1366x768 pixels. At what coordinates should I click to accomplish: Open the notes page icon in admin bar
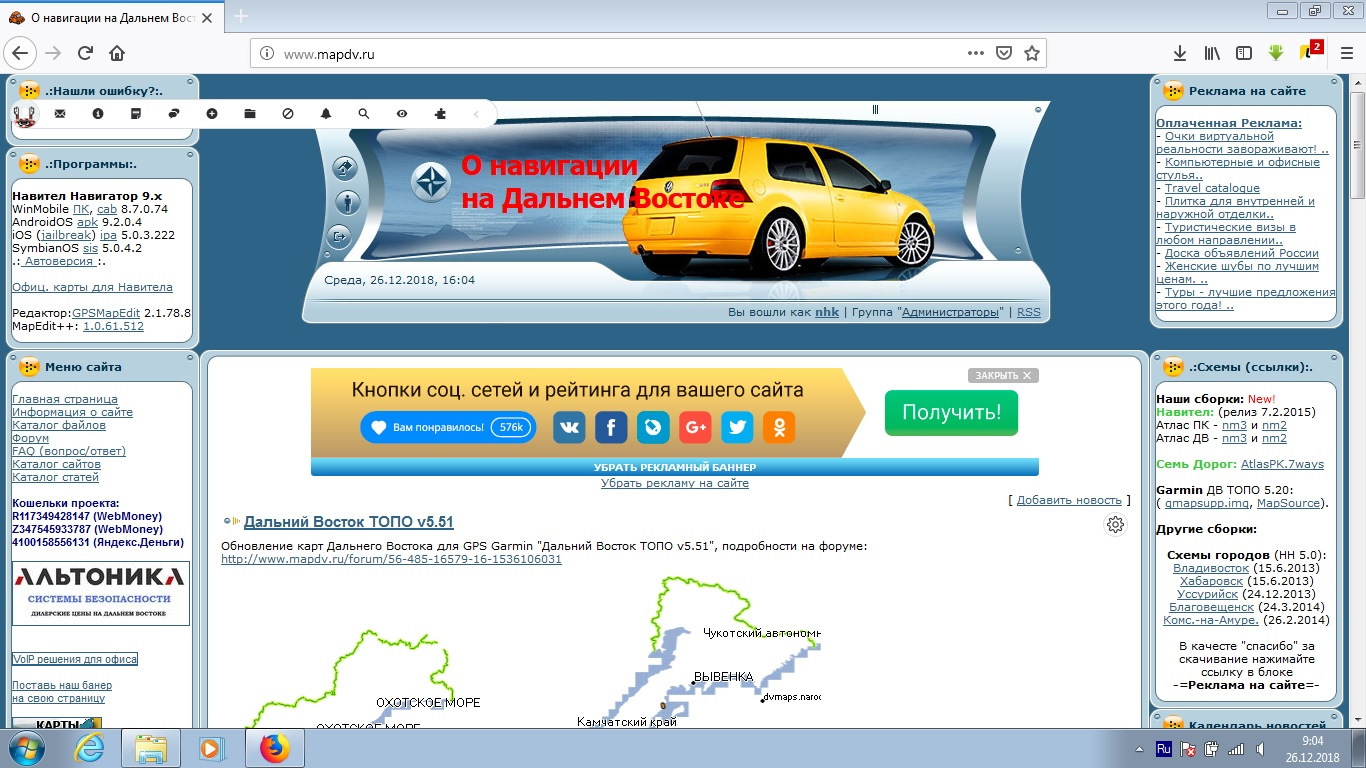(136, 114)
